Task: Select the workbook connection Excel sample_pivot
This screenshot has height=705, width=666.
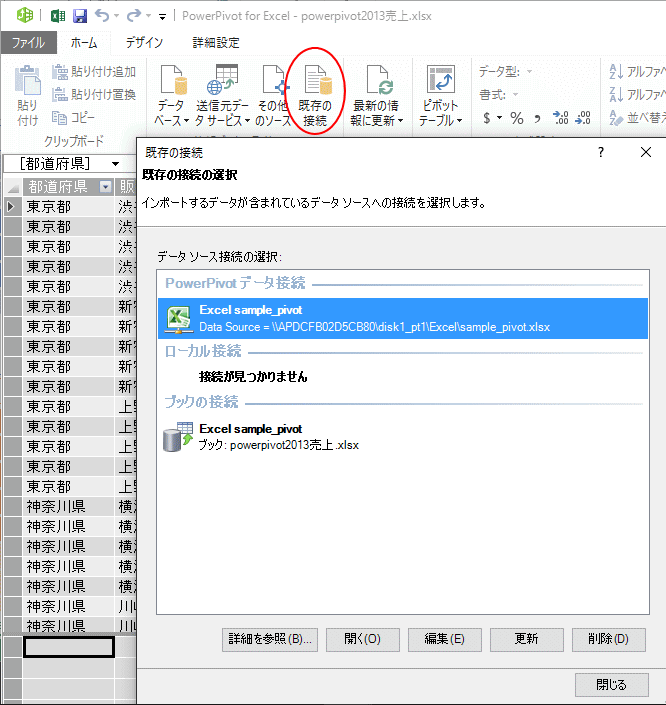Action: (x=403, y=437)
